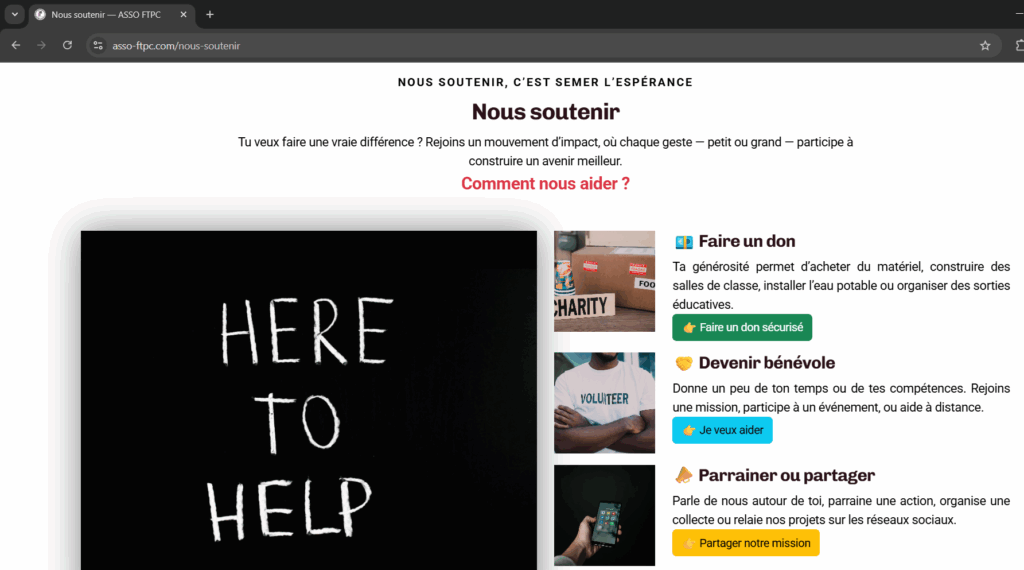Click Faire un don sécurisé button
1024x570 pixels.
pos(742,327)
